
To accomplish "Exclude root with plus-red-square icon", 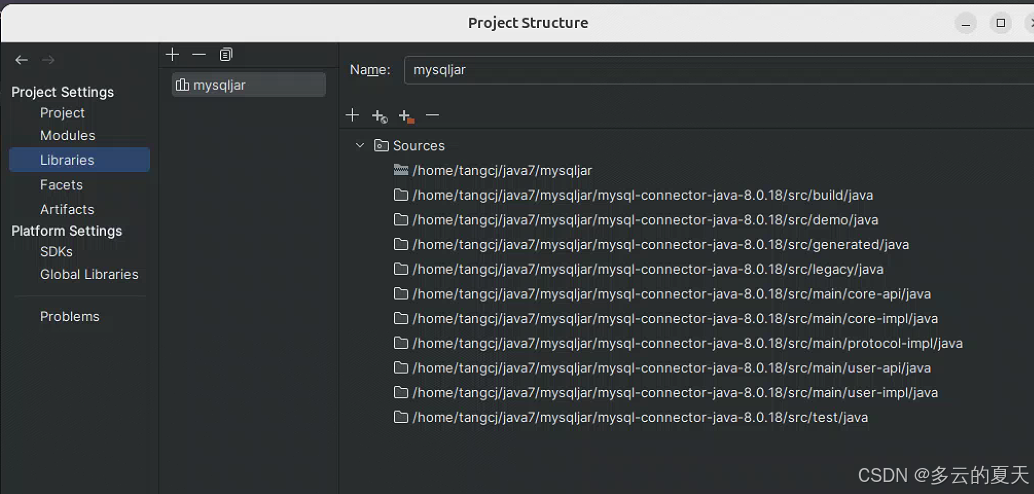I will 406,116.
